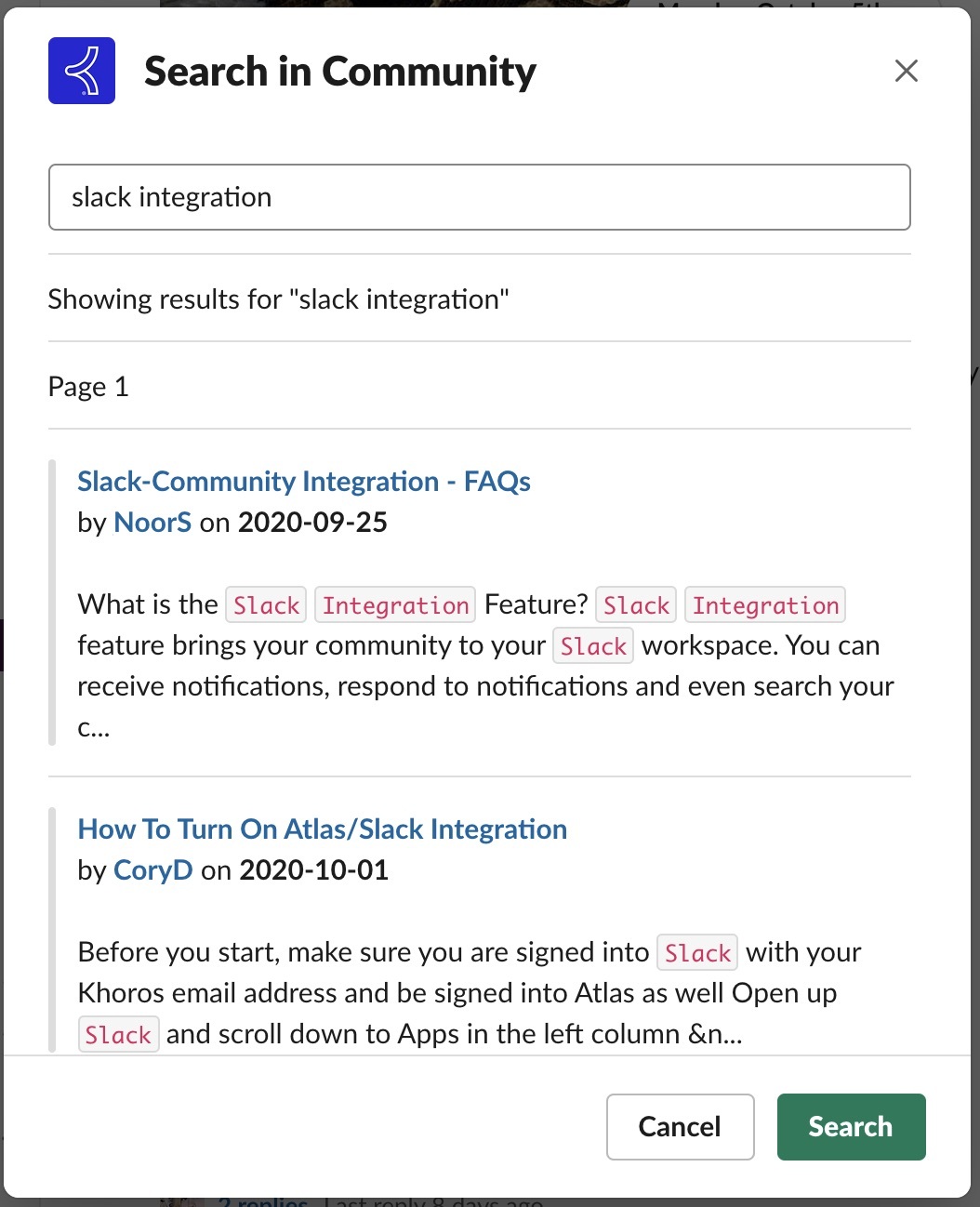Click the date 2020-10-01 of CoryD's post

pyautogui.click(x=314, y=870)
